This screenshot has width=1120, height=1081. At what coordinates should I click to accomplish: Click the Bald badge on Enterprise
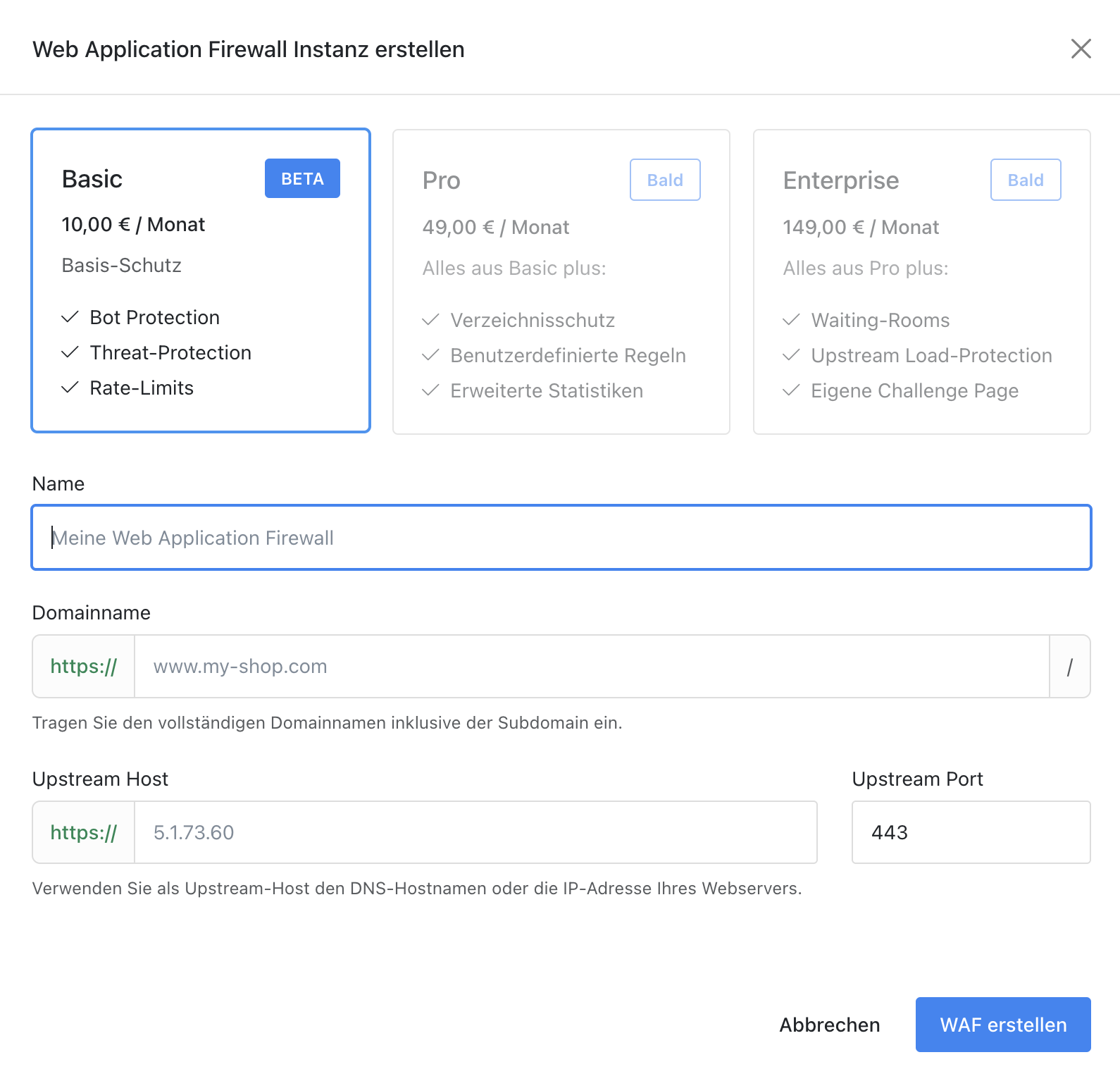(1025, 180)
